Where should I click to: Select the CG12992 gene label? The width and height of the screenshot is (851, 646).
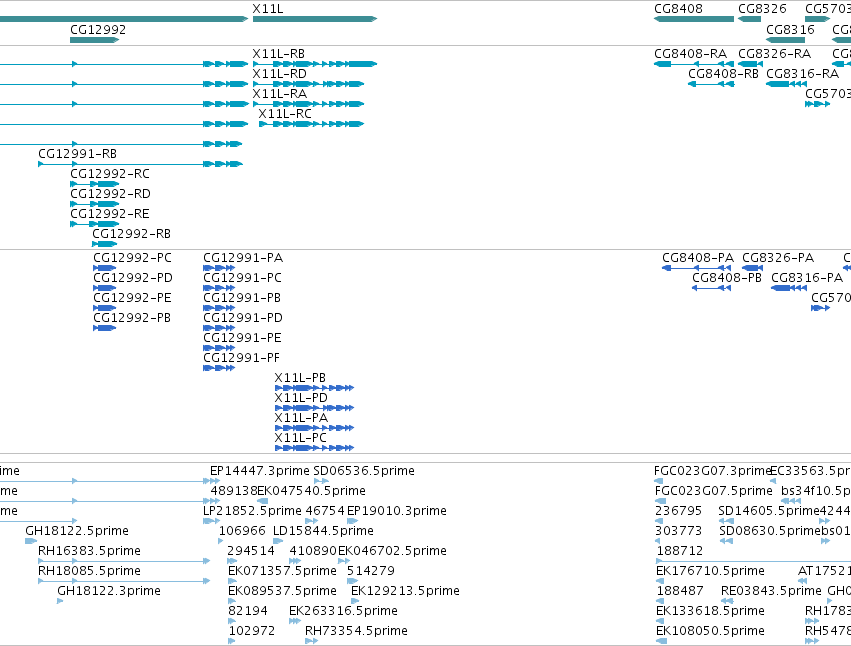point(98,29)
